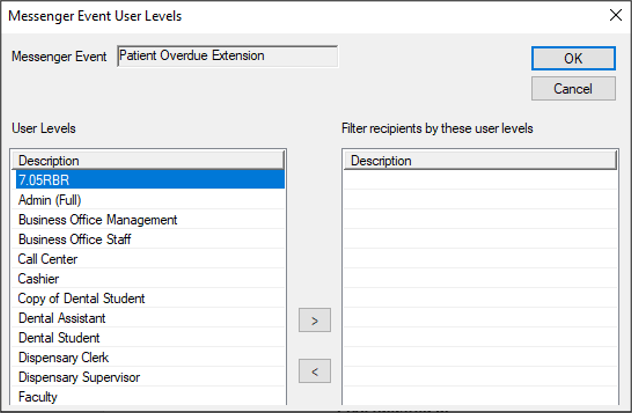This screenshot has height=413, width=632.
Task: Click the add arrow (>) button
Action: [314, 321]
